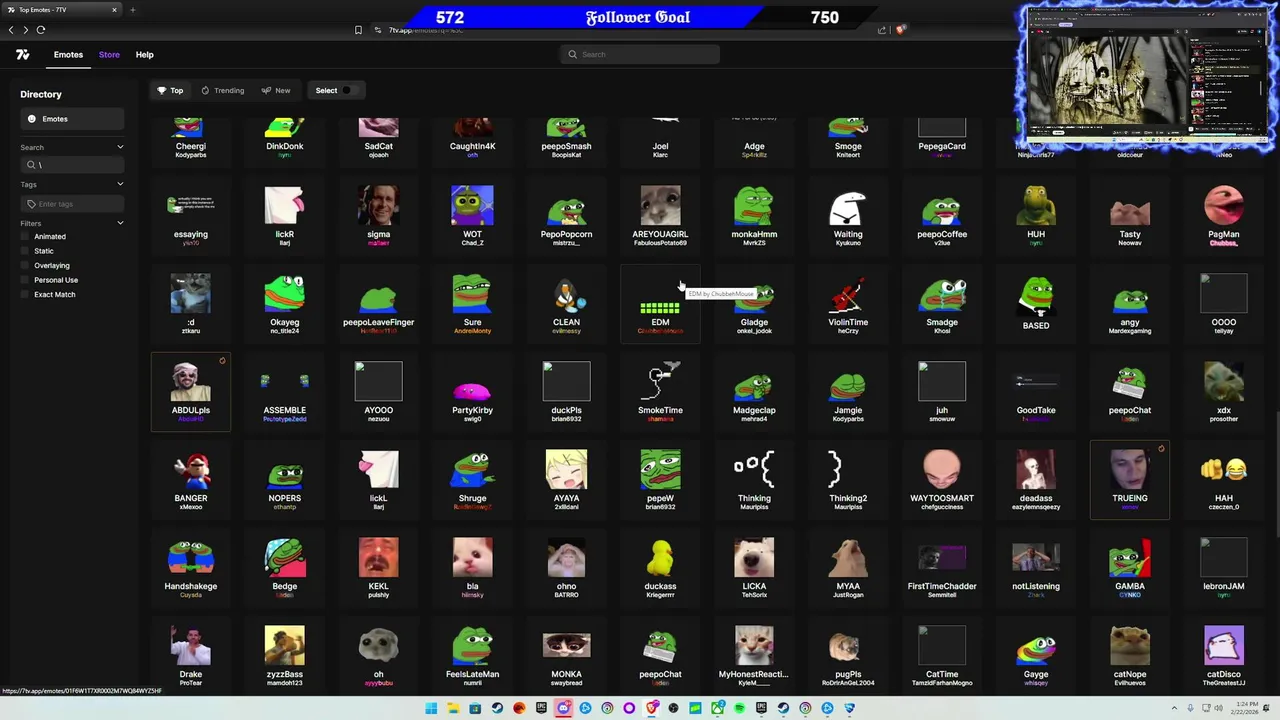Open the Gayge emote

1036,656
